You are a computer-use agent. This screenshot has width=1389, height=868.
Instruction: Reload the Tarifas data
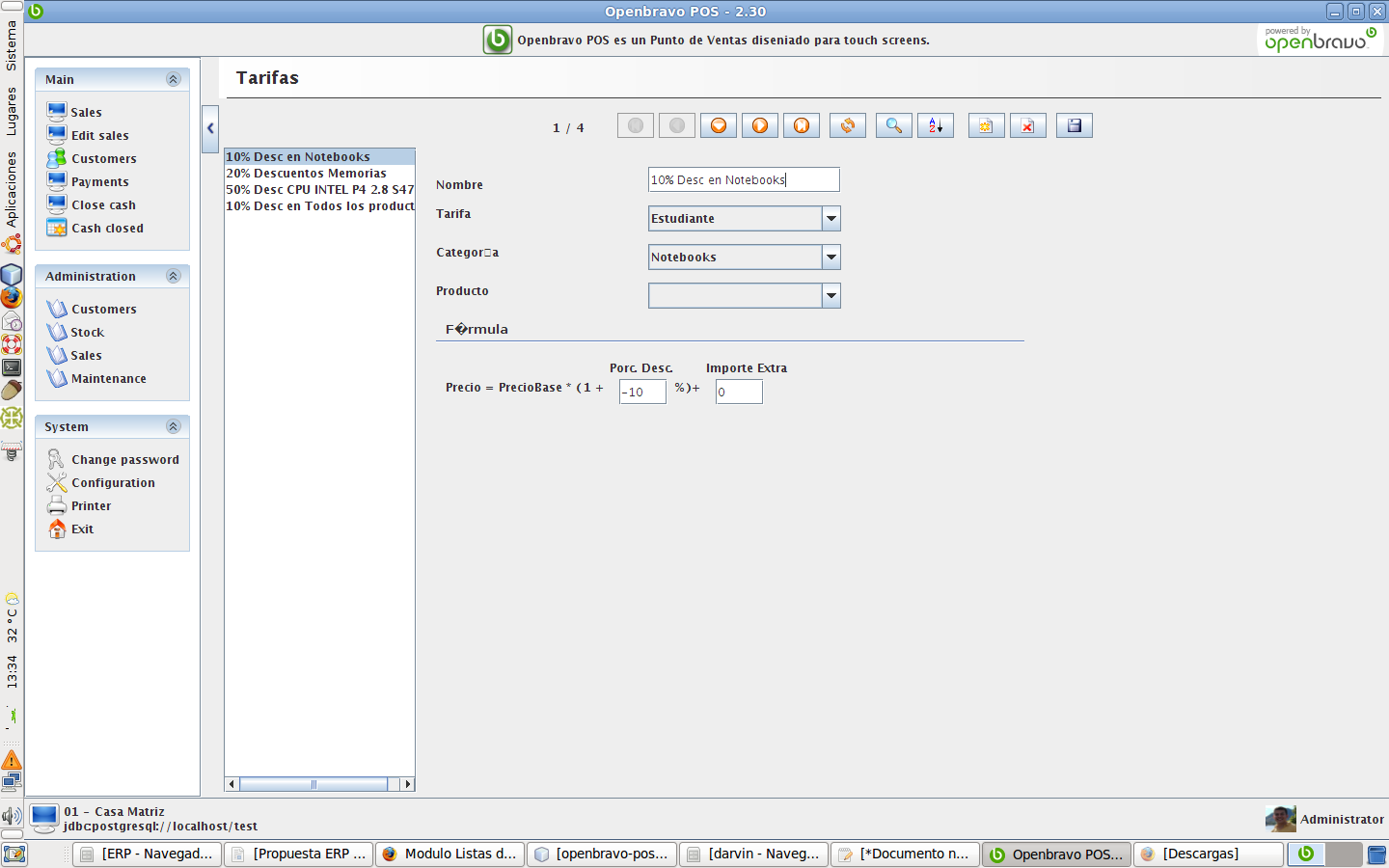pos(848,125)
